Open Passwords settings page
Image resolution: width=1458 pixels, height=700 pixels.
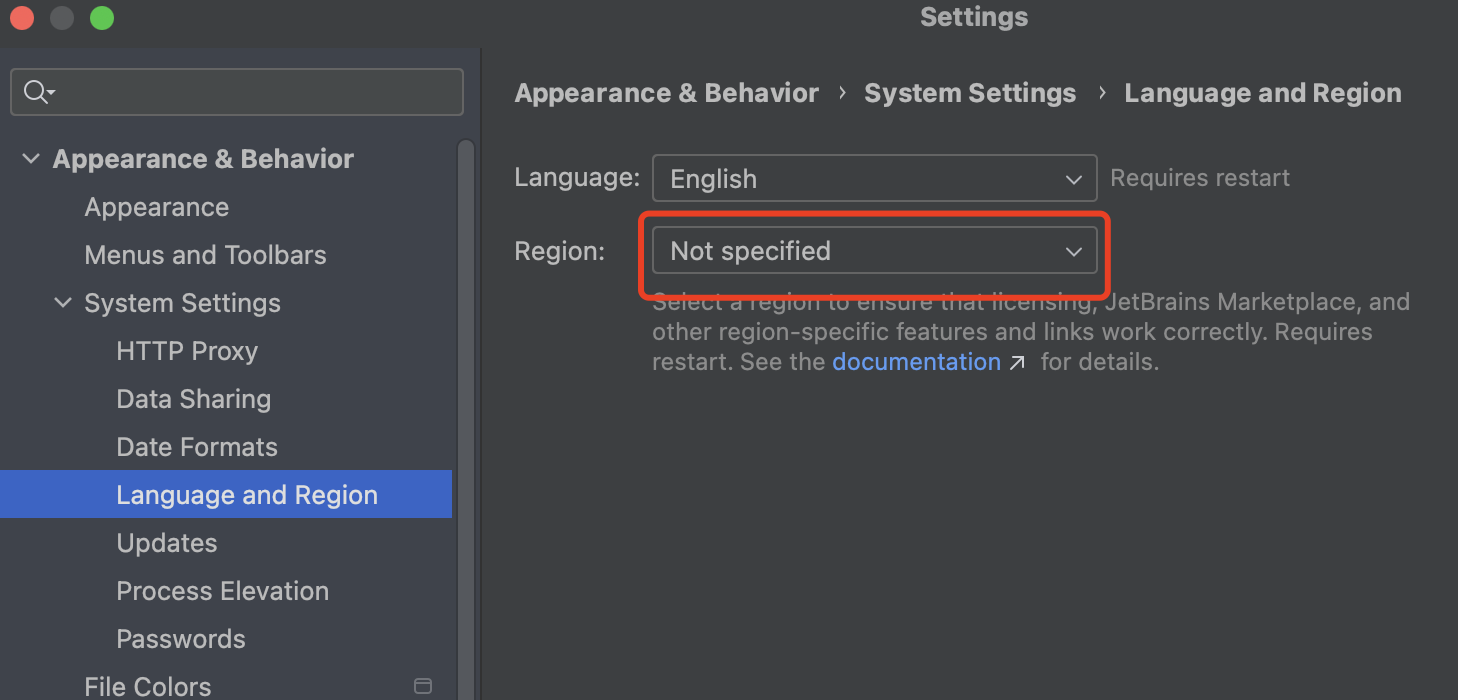[181, 639]
